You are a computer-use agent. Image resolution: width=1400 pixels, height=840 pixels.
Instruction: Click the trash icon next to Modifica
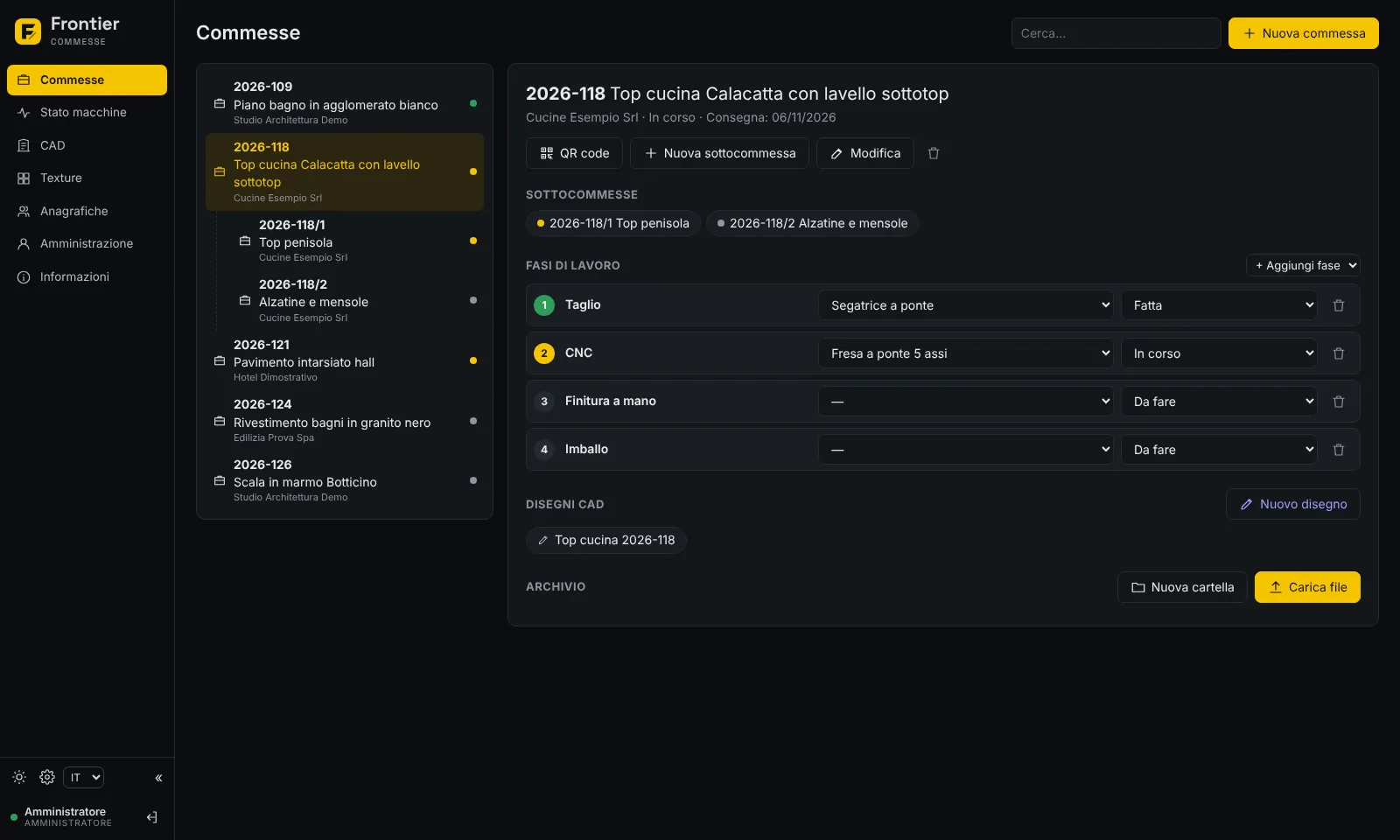coord(934,153)
